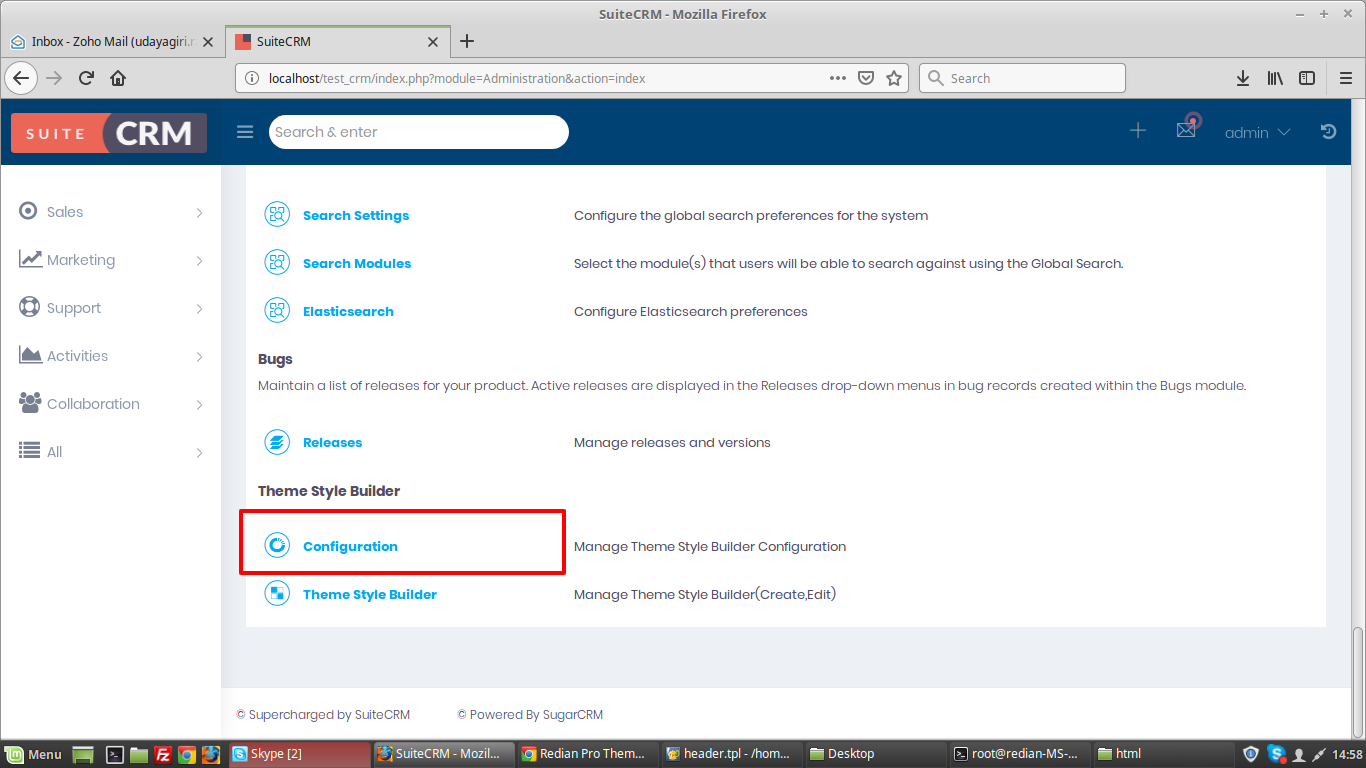Switch to Redian Pro Theme Chrome window
The width and height of the screenshot is (1366, 768).
click(587, 754)
